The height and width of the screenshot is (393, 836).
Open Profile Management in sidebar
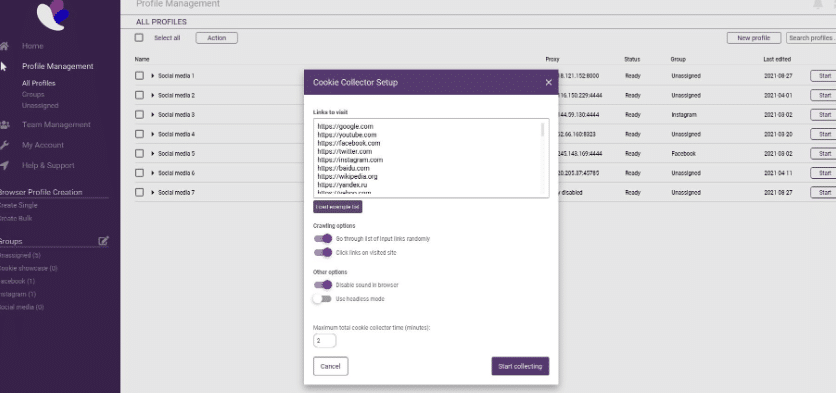58,66
